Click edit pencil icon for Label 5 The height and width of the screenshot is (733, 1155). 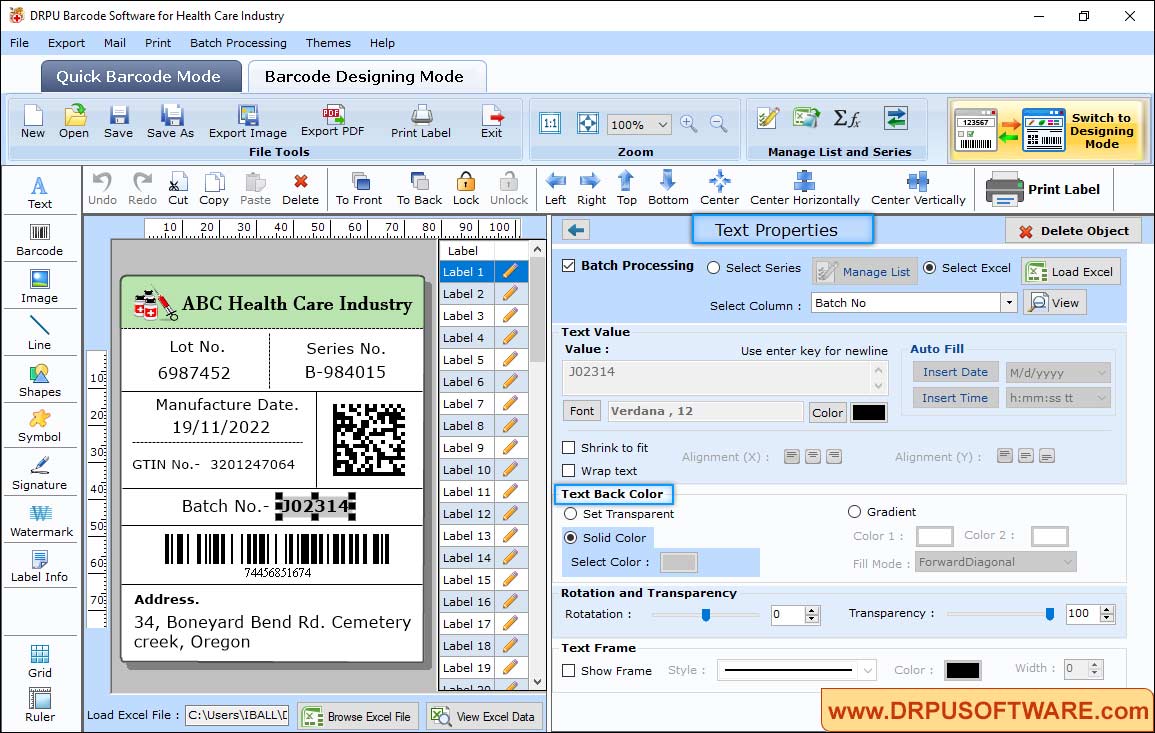(x=510, y=360)
